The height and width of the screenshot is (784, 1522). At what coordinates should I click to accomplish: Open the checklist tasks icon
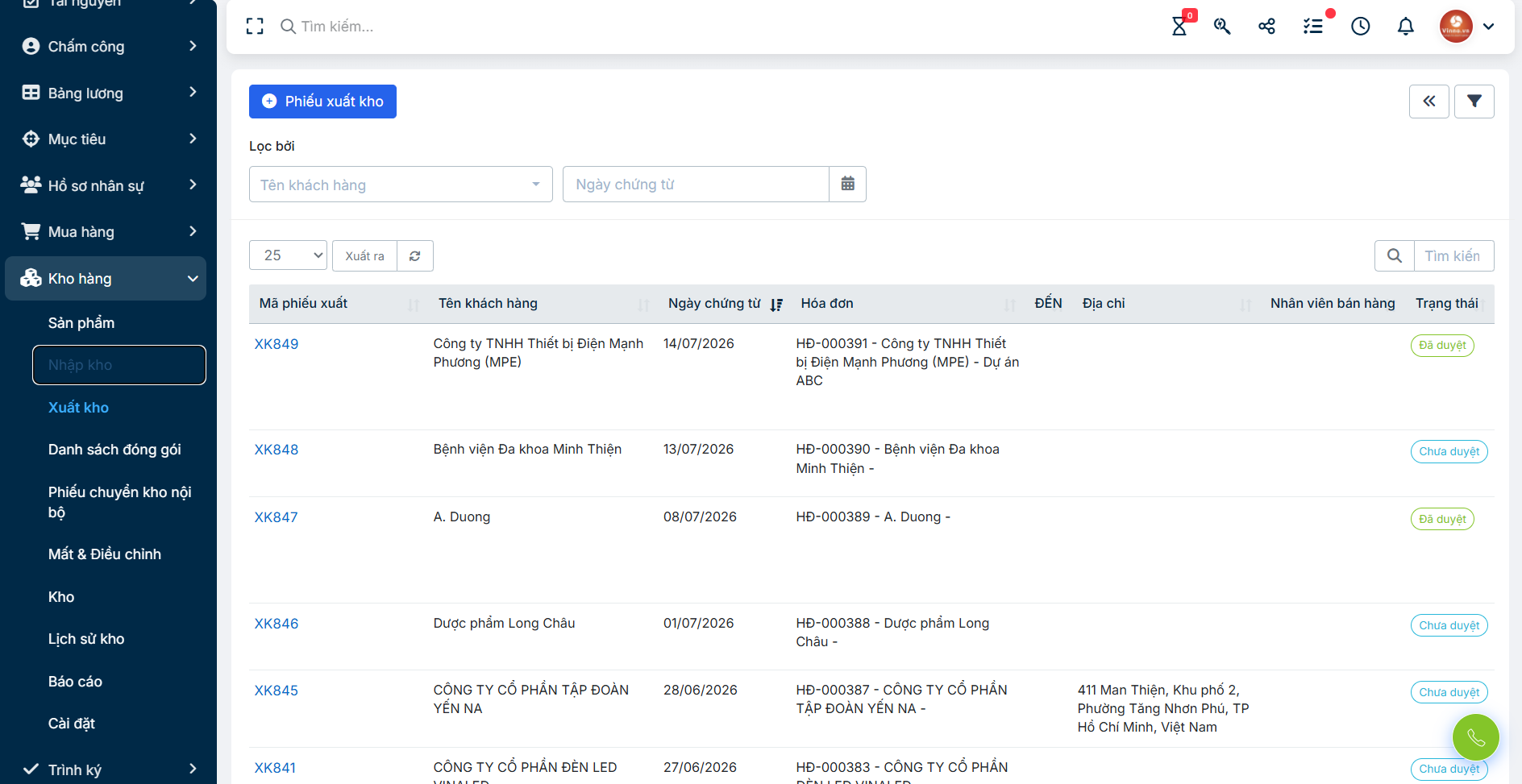tap(1313, 27)
